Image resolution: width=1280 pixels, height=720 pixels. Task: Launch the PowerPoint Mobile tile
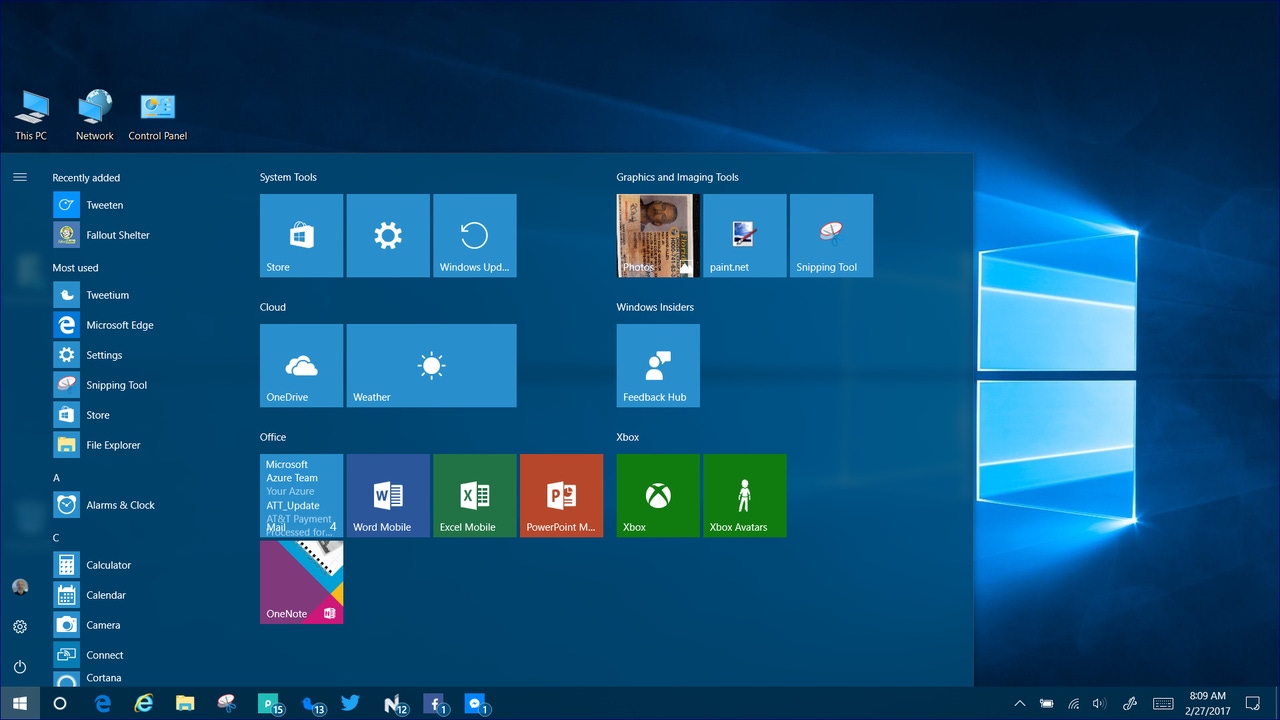tap(562, 495)
